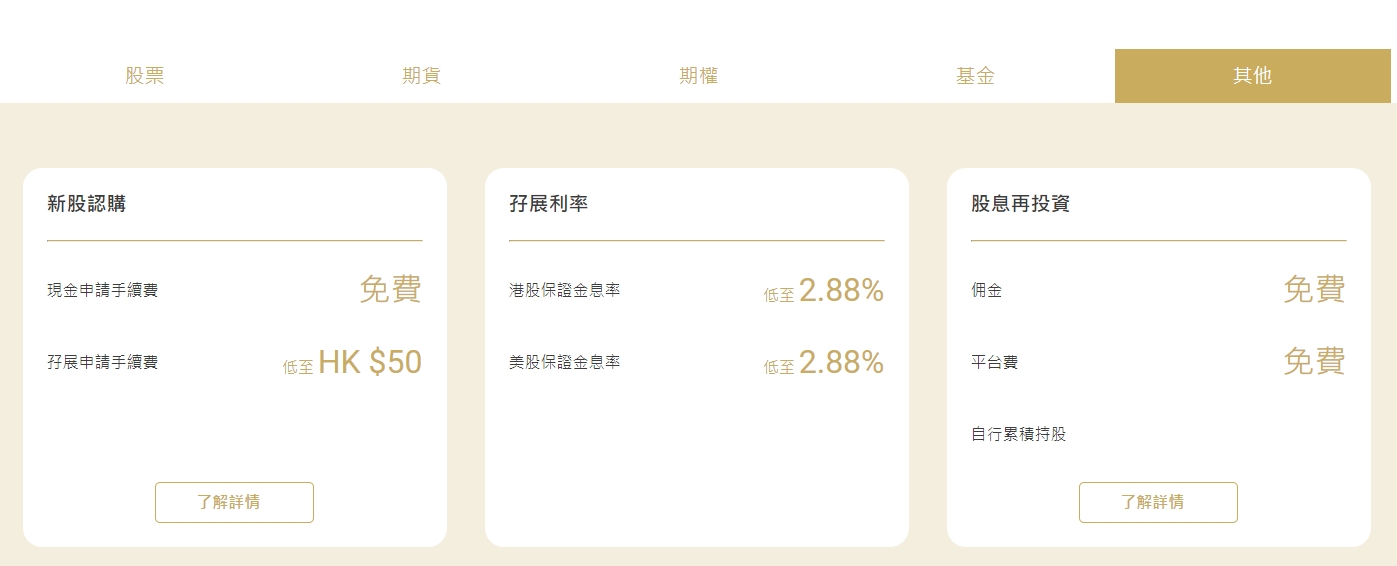Select the 平台費 label
This screenshot has height=566, width=1397.
[994, 362]
